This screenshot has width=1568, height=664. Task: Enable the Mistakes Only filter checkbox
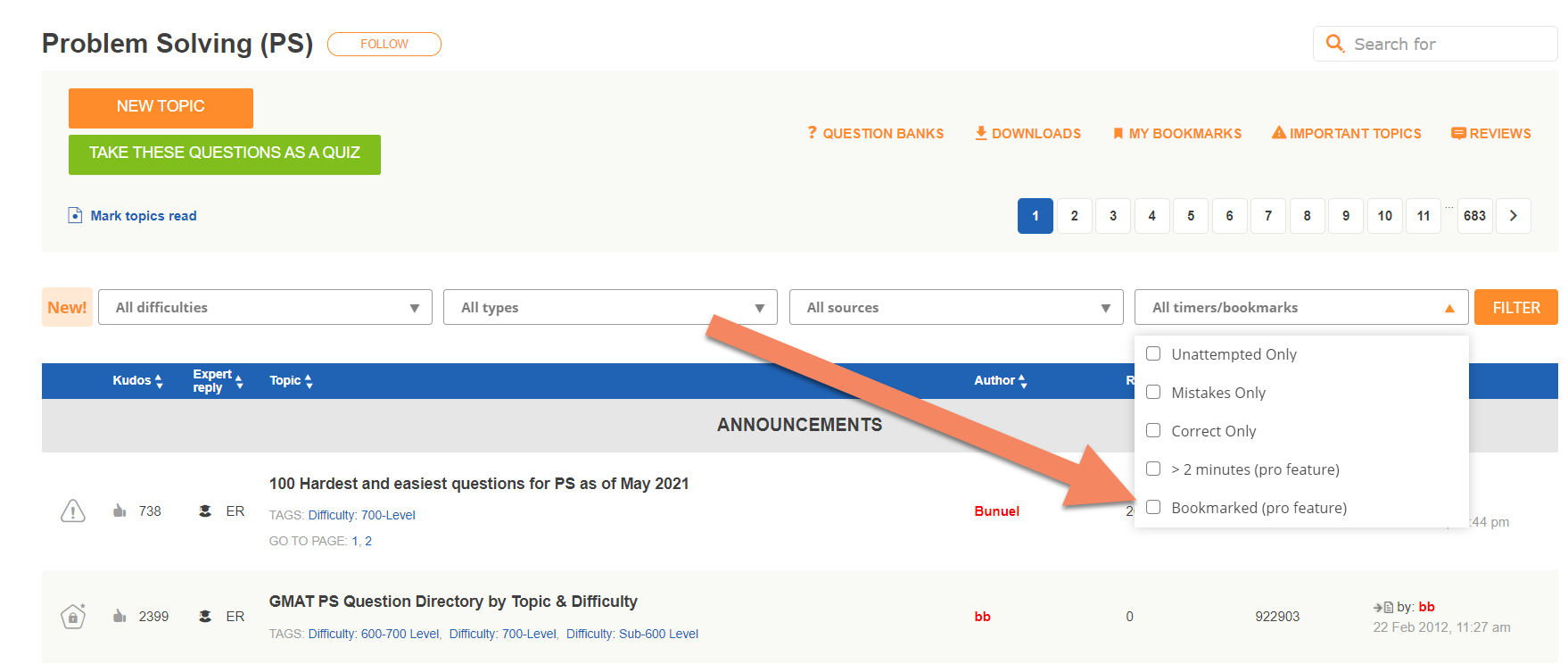tap(1153, 392)
